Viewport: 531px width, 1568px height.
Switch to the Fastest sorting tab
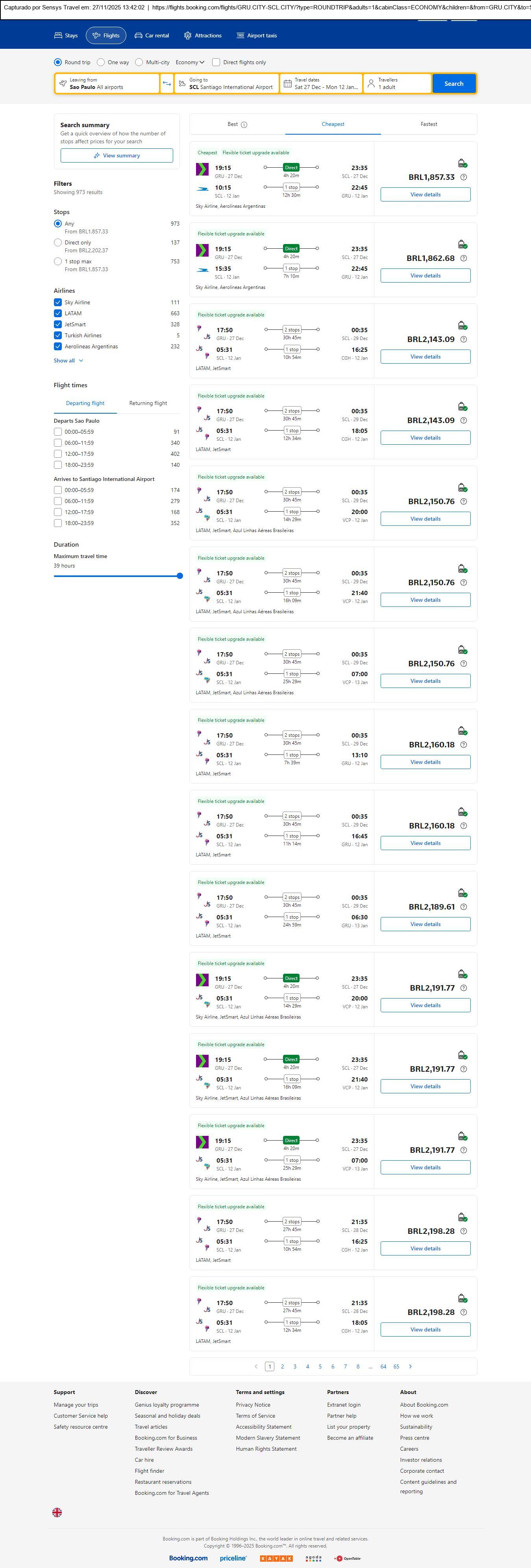(429, 124)
